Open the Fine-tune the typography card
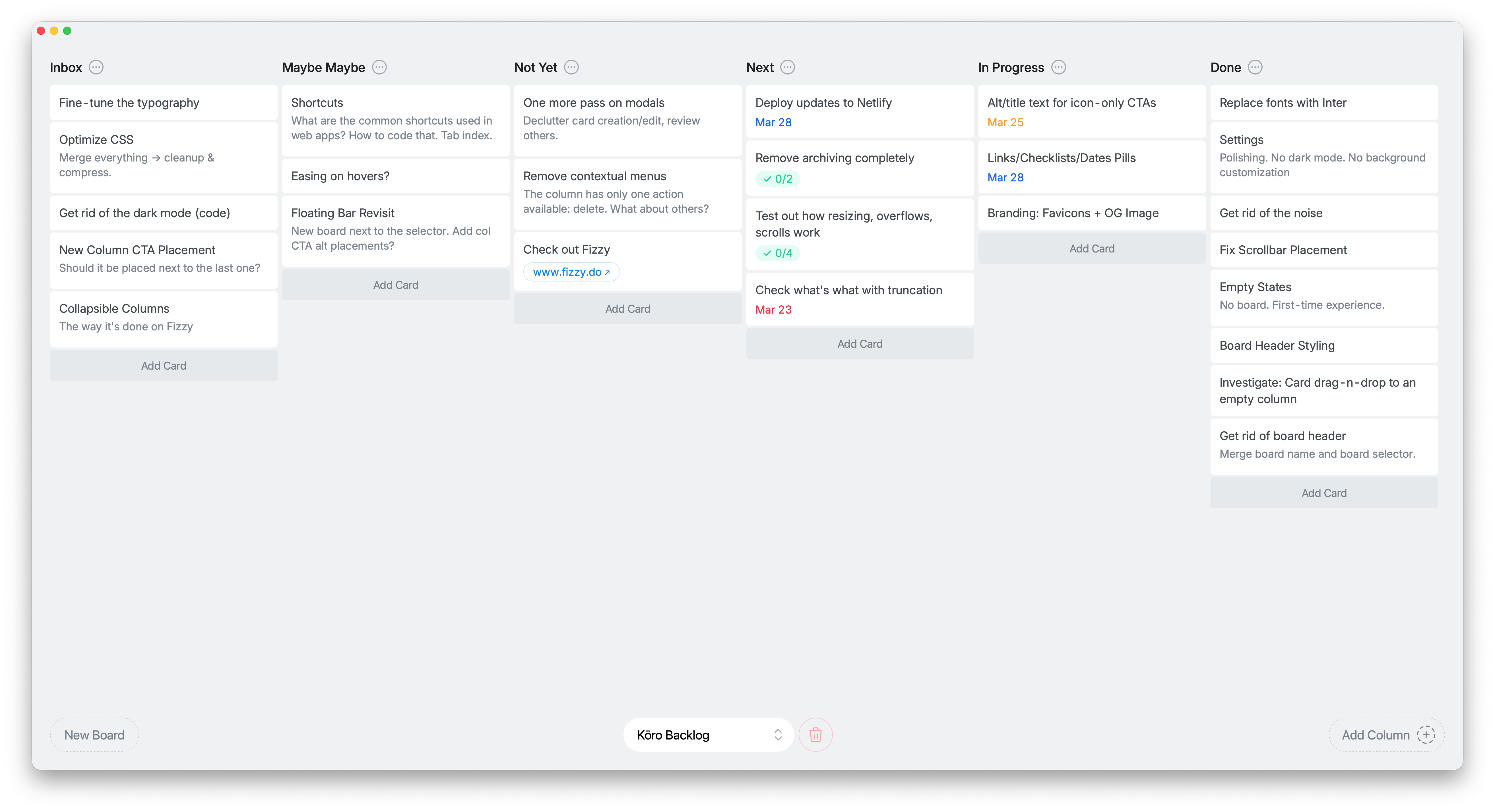1495x812 pixels. (x=129, y=103)
